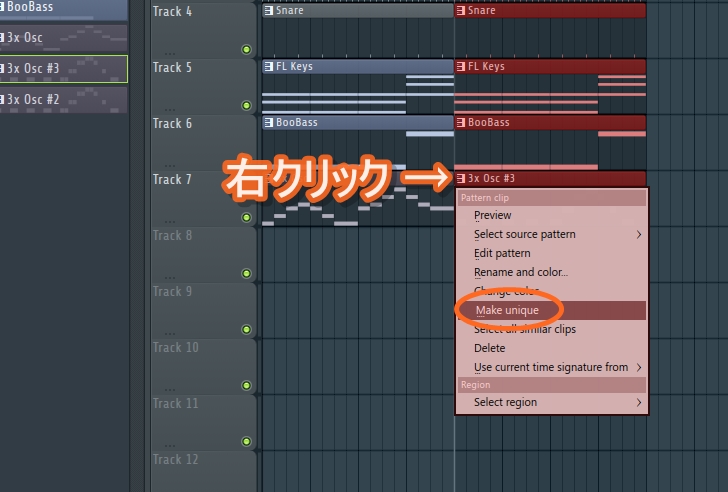This screenshot has height=492, width=728.
Task: Expand Use current time signature from submenu
Action: 639,367
